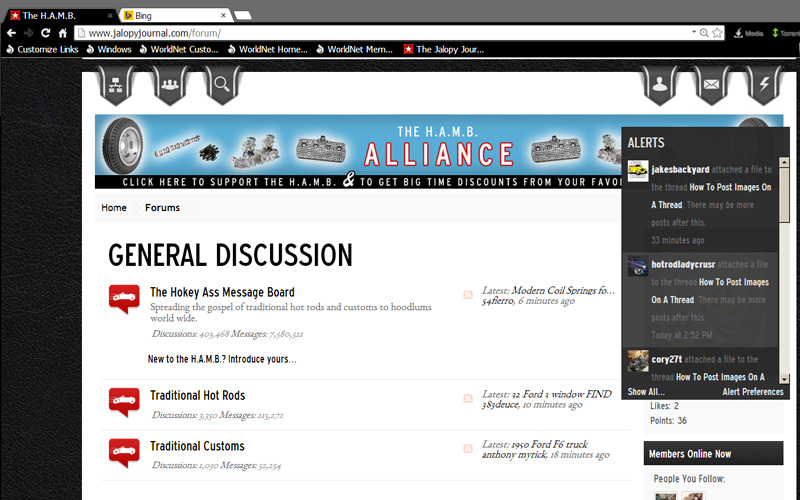Open The Jalopy Jour... bookmark
The height and width of the screenshot is (500, 800).
pyautogui.click(x=444, y=49)
